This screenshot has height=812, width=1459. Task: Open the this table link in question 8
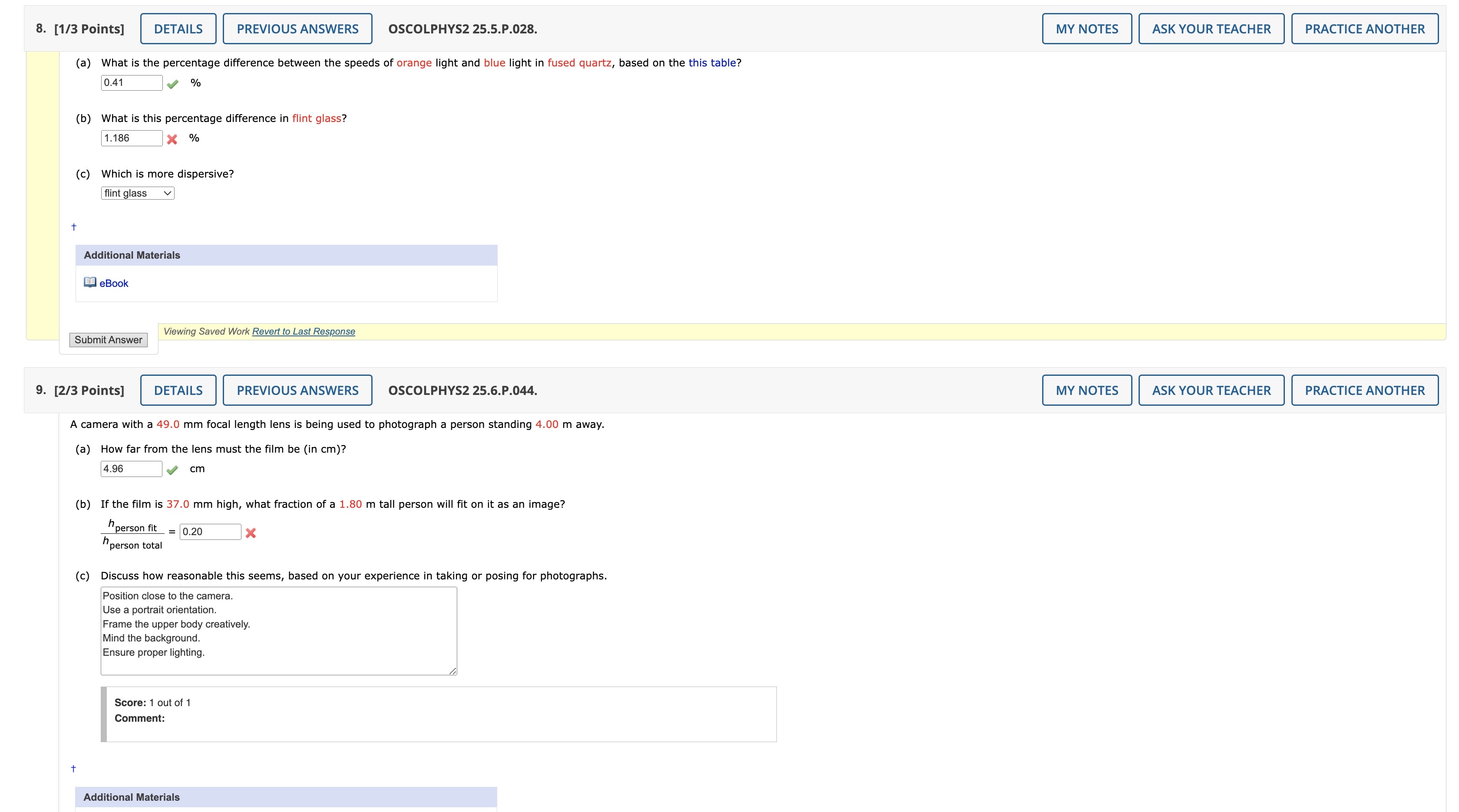(711, 62)
